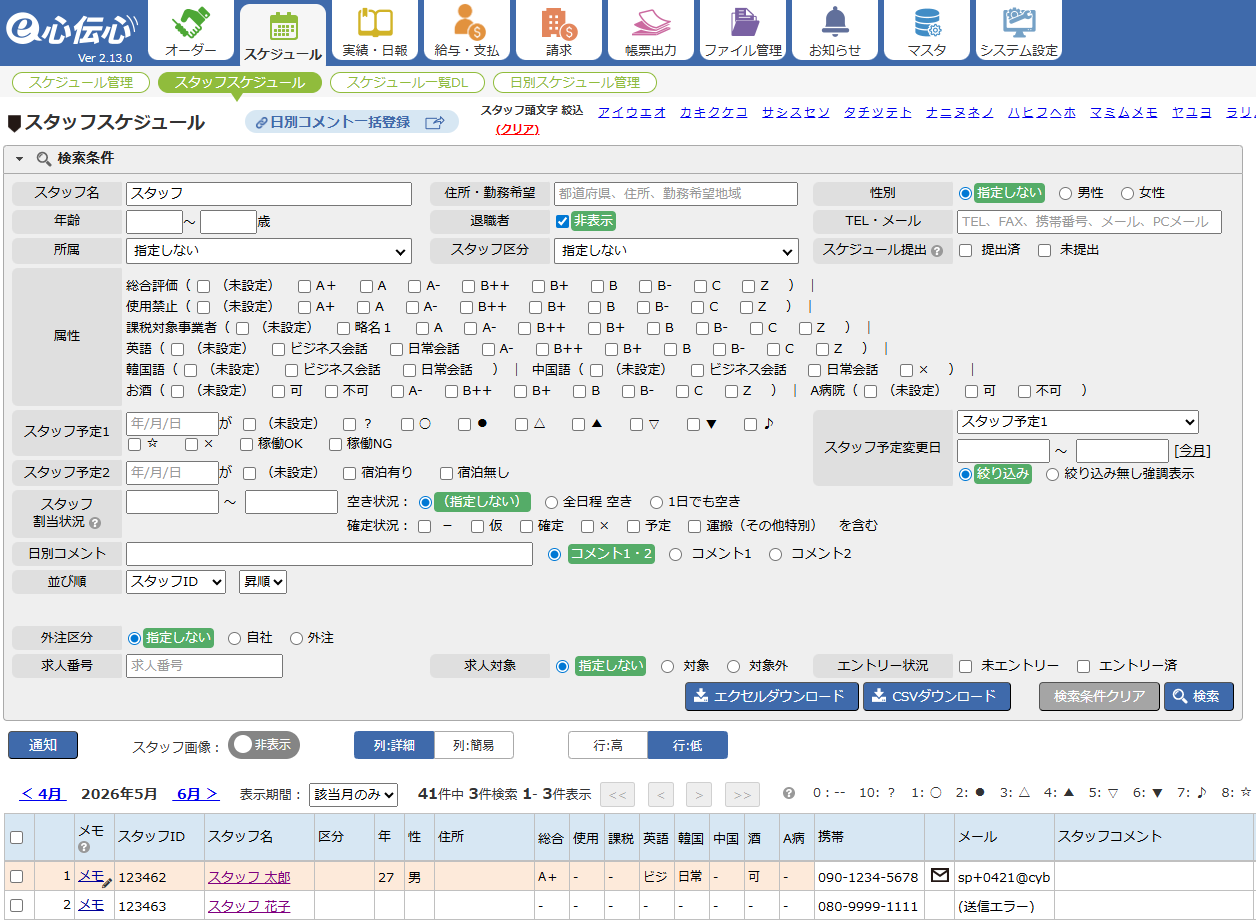Viewport: 1256px width, 920px height.
Task: Open スタッフ予定1 change-date dropdown
Action: [x=1077, y=422]
